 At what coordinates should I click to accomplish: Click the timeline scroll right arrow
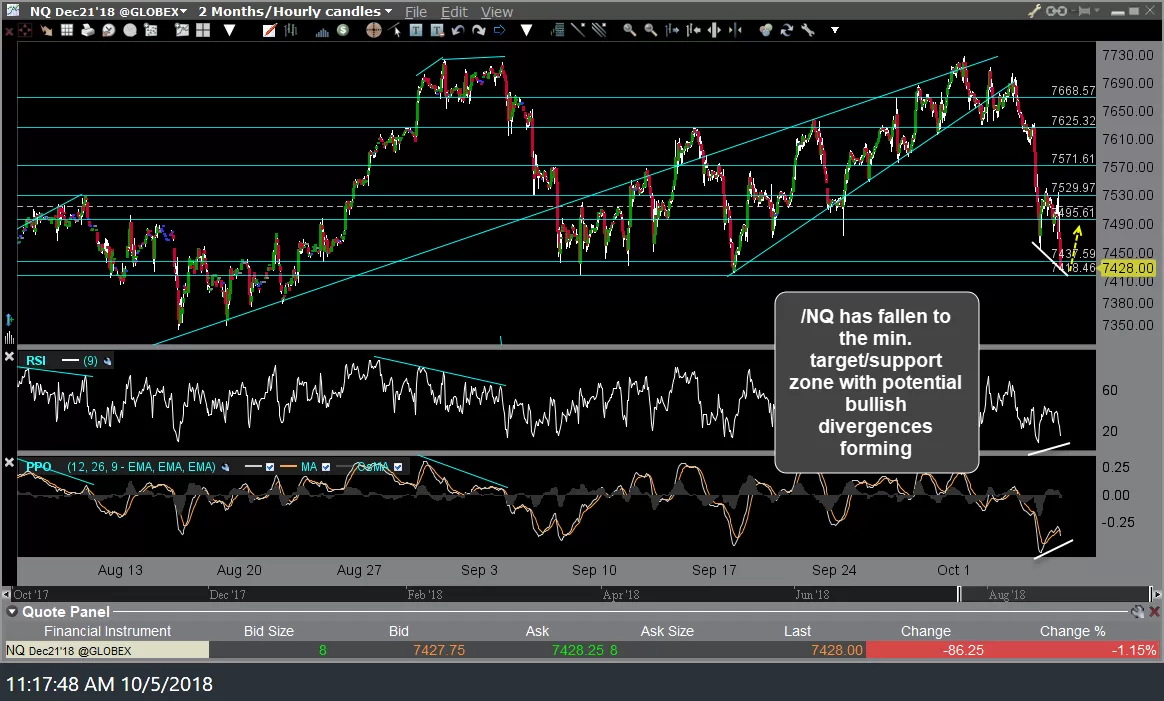coord(1155,594)
